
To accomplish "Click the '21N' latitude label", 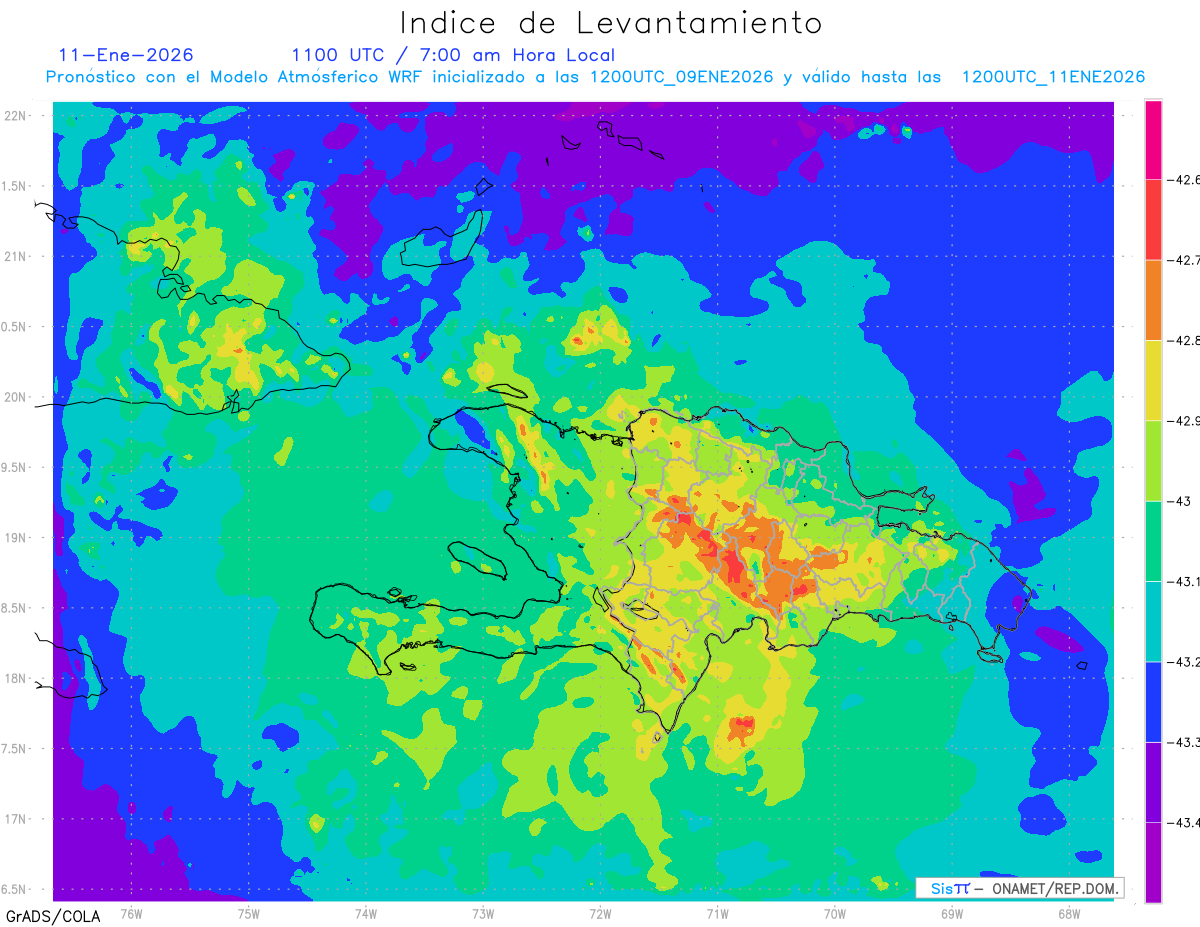I will tap(17, 256).
